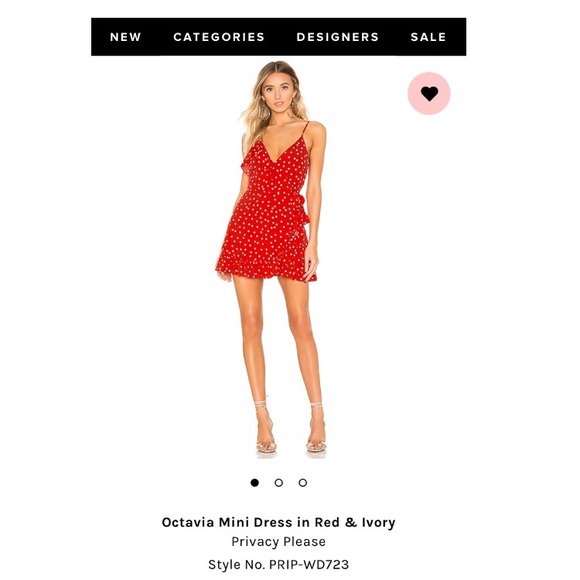Image resolution: width=580 pixels, height=580 pixels.
Task: Select the first filled carousel dot
Action: [x=254, y=483]
